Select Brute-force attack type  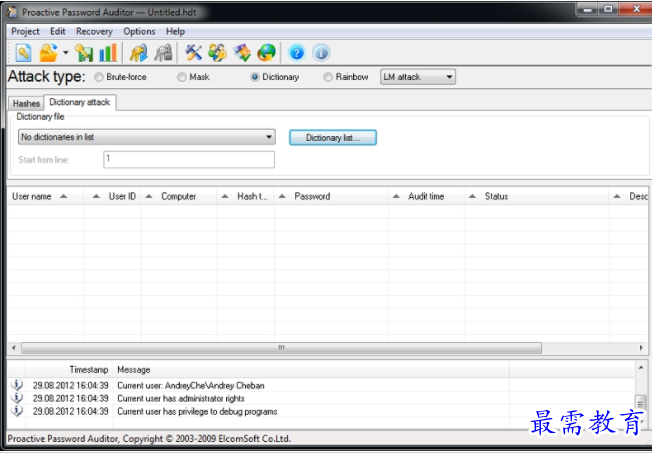[121, 77]
